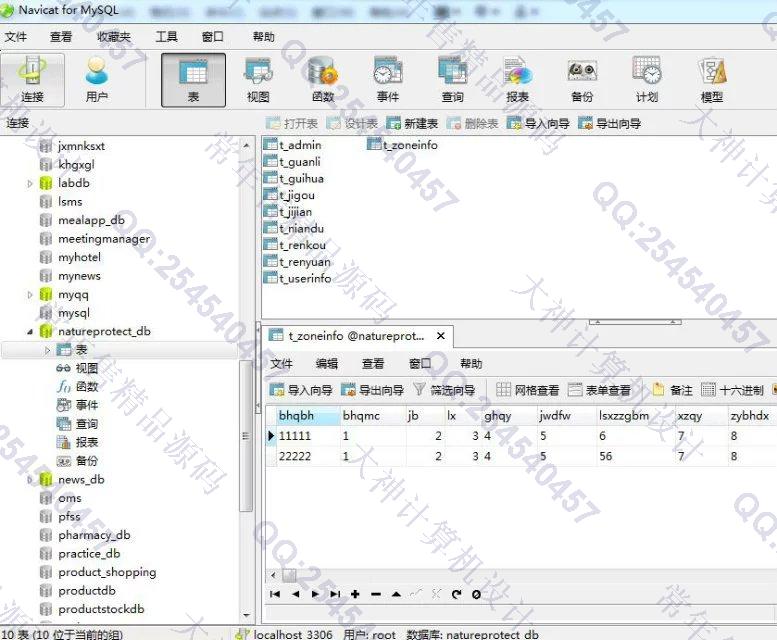Image resolution: width=777 pixels, height=640 pixels.
Task: Click the refresh records icon
Action: (x=456, y=594)
